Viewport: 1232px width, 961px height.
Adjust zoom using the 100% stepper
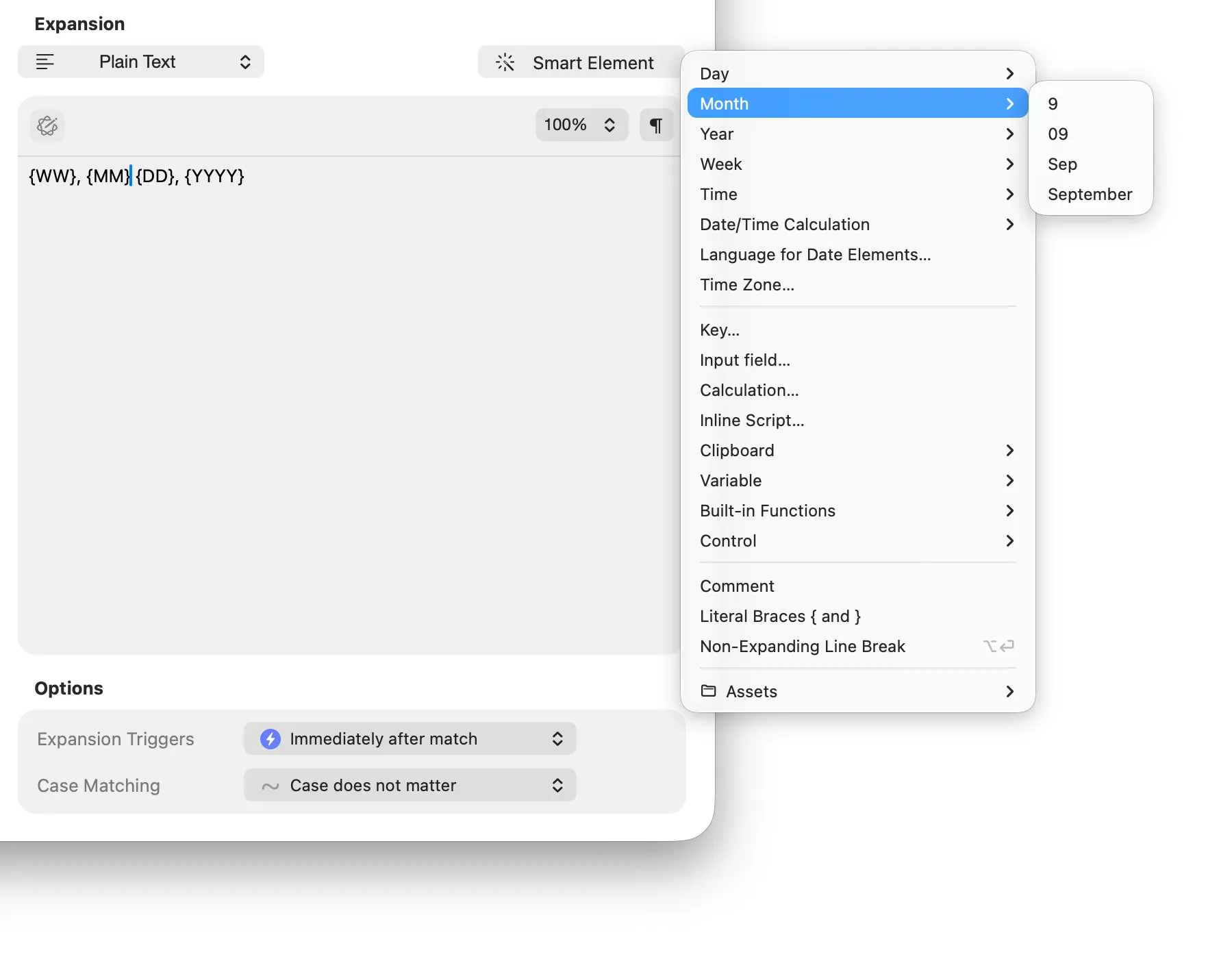coord(609,125)
